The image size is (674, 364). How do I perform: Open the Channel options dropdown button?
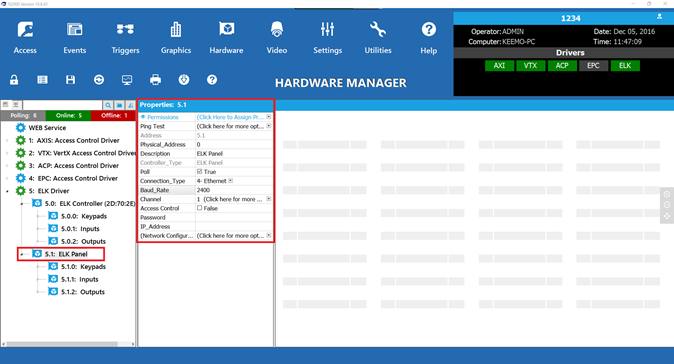269,199
